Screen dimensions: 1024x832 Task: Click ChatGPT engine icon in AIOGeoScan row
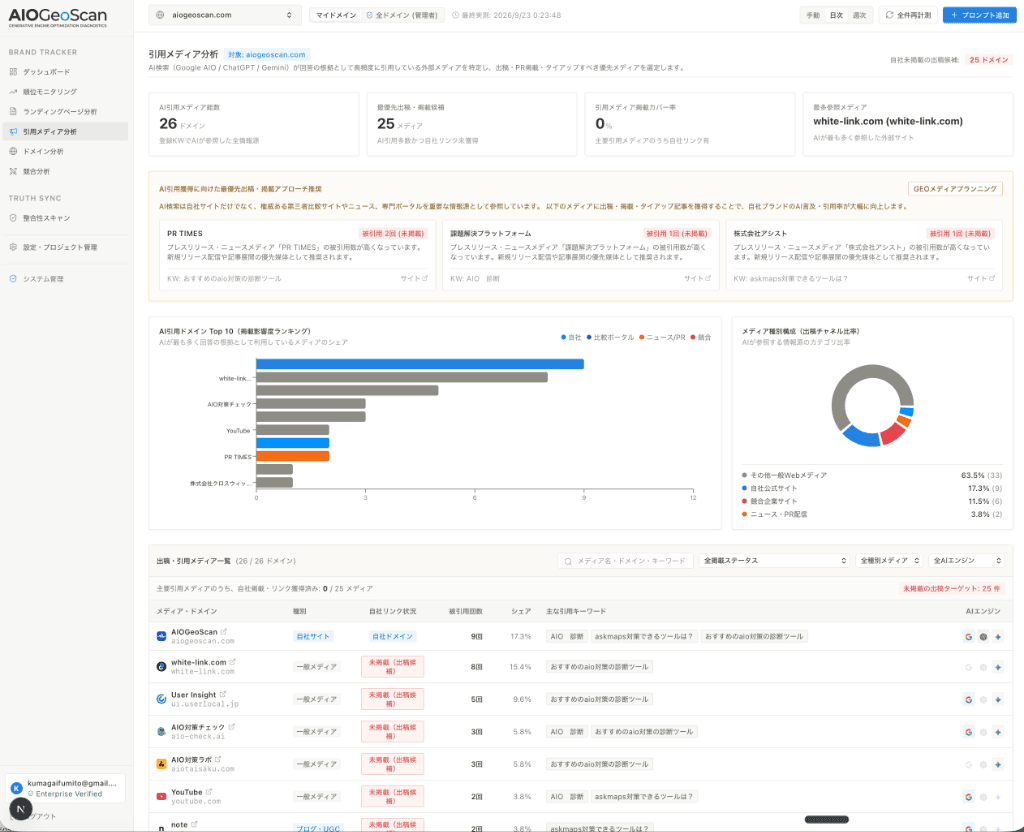984,637
